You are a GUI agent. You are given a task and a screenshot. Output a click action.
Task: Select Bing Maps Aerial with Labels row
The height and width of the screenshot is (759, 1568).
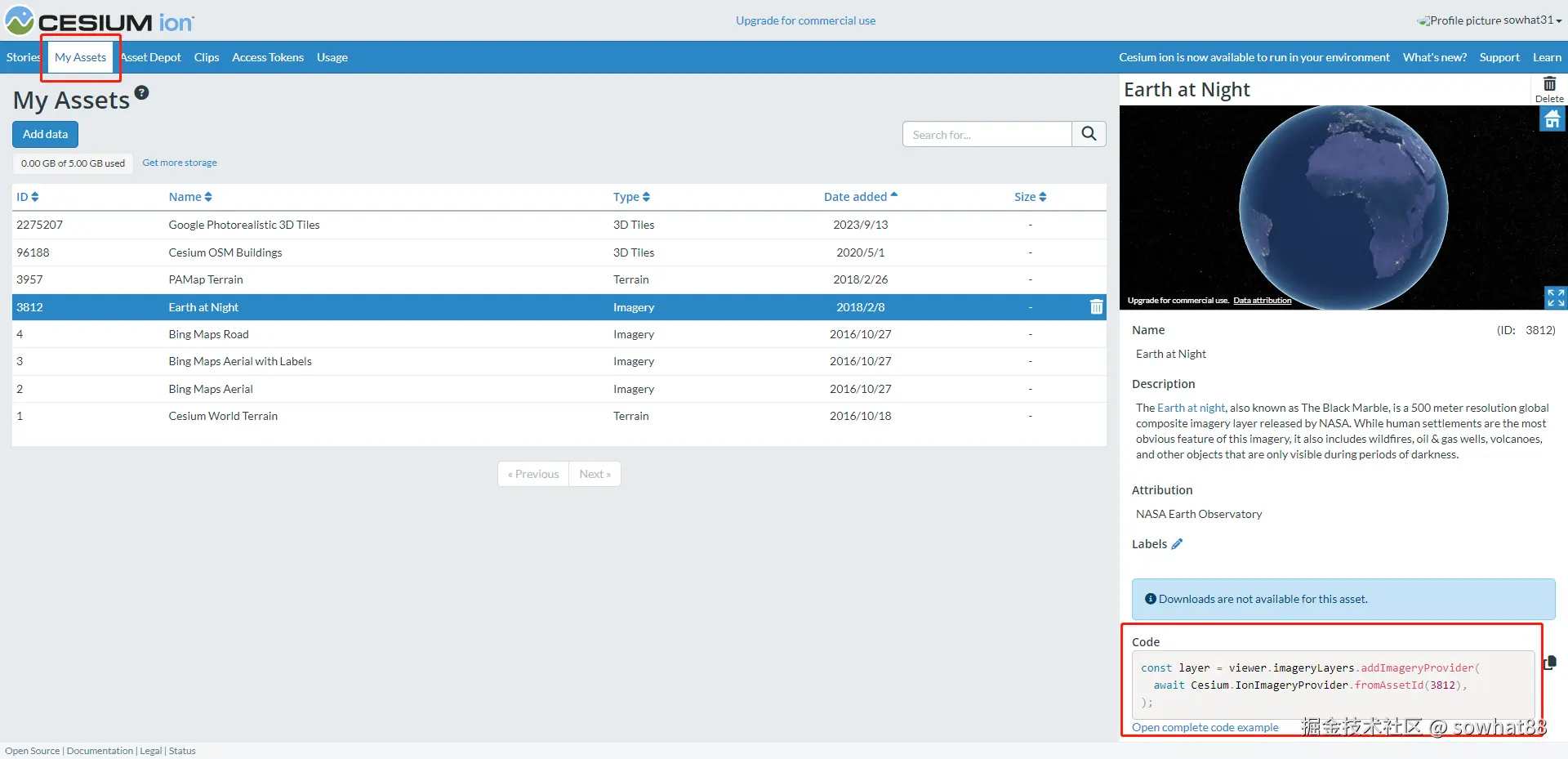559,361
